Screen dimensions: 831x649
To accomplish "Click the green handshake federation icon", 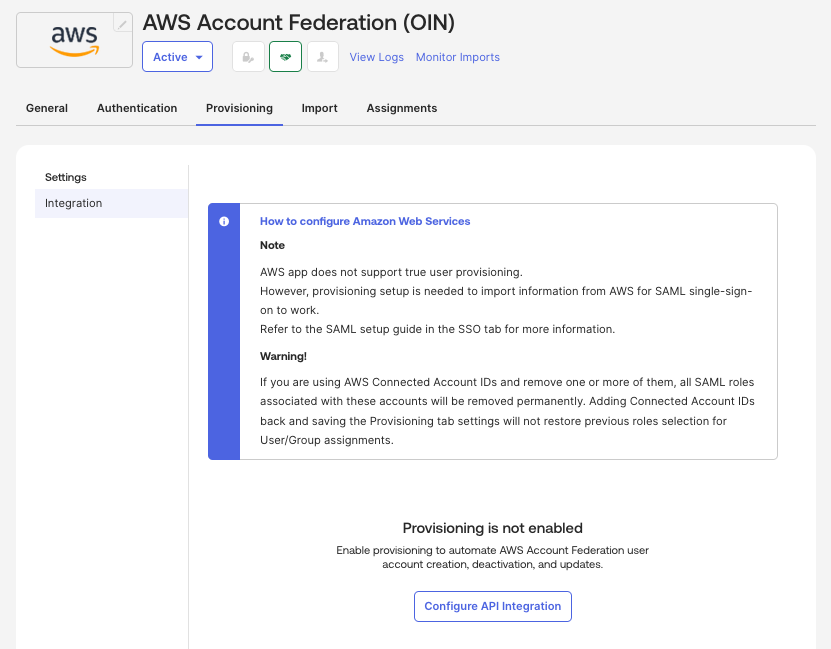I will [285, 57].
